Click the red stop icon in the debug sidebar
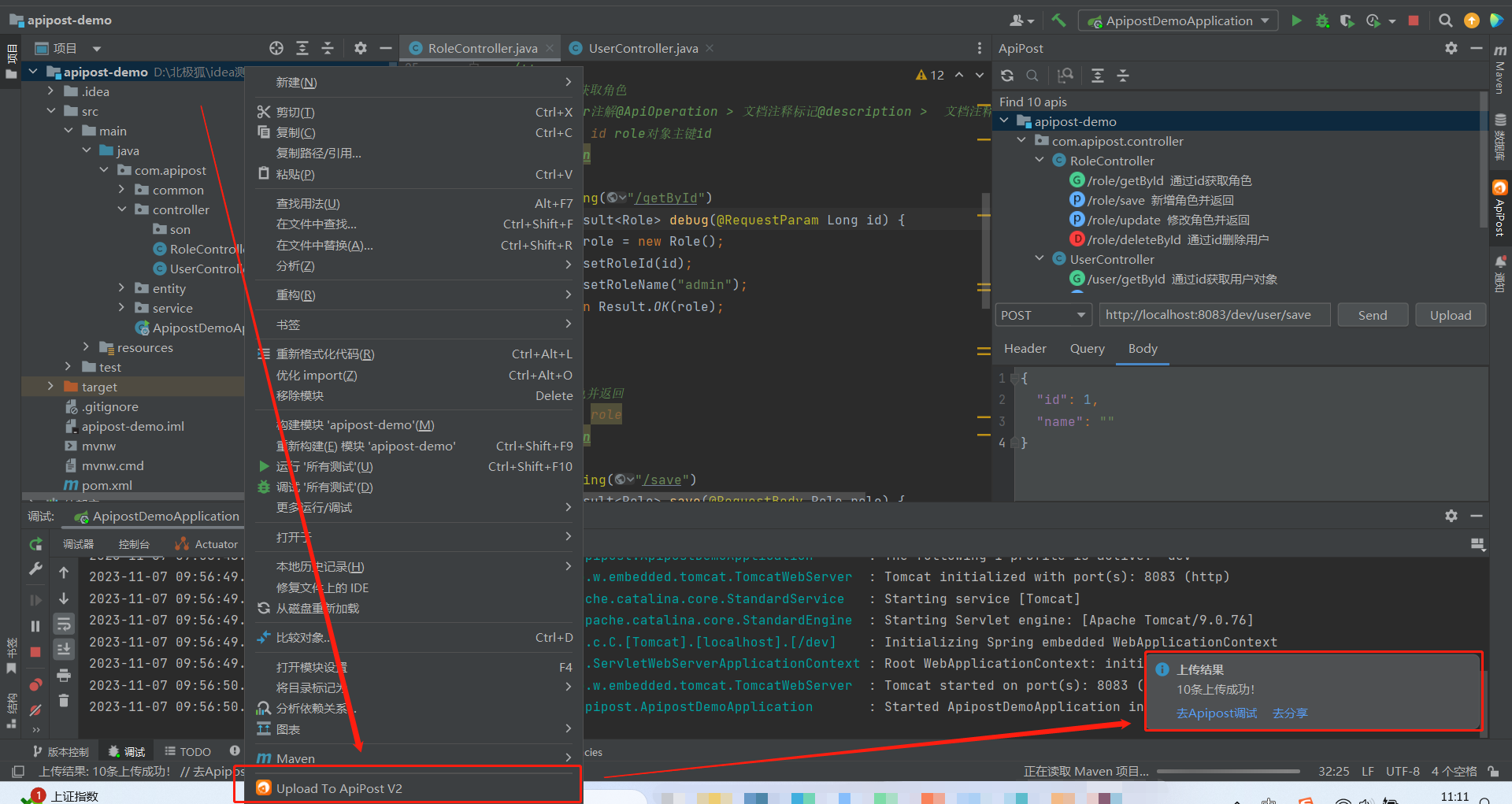Viewport: 1512px width, 804px height. coord(35,652)
